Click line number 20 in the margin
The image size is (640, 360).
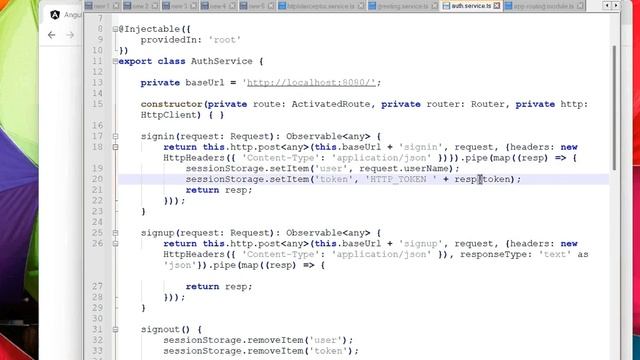pyautogui.click(x=97, y=179)
